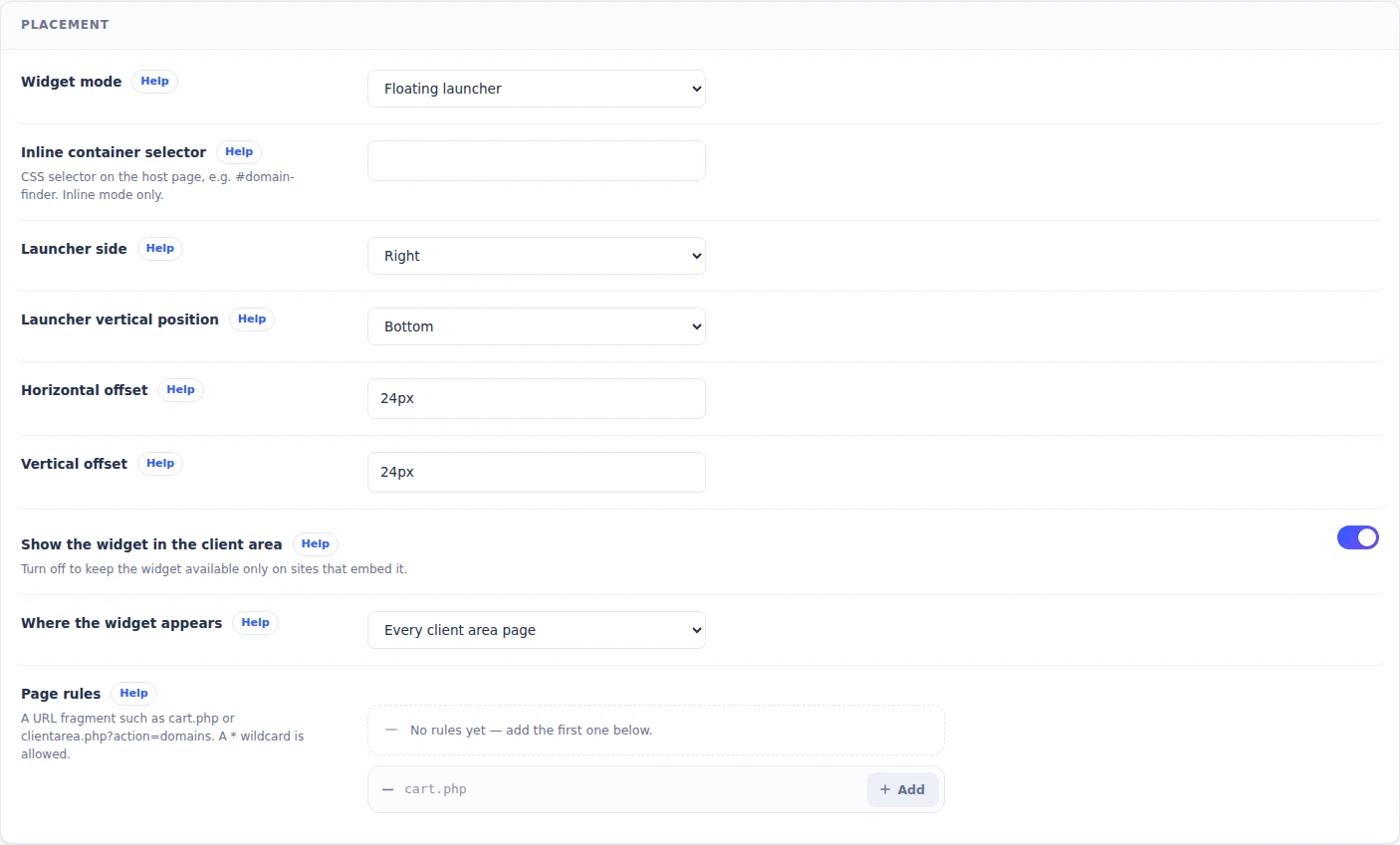Screen dimensions: 1400x845
Task: Open Help for Horizontal offset
Action: click(x=180, y=390)
